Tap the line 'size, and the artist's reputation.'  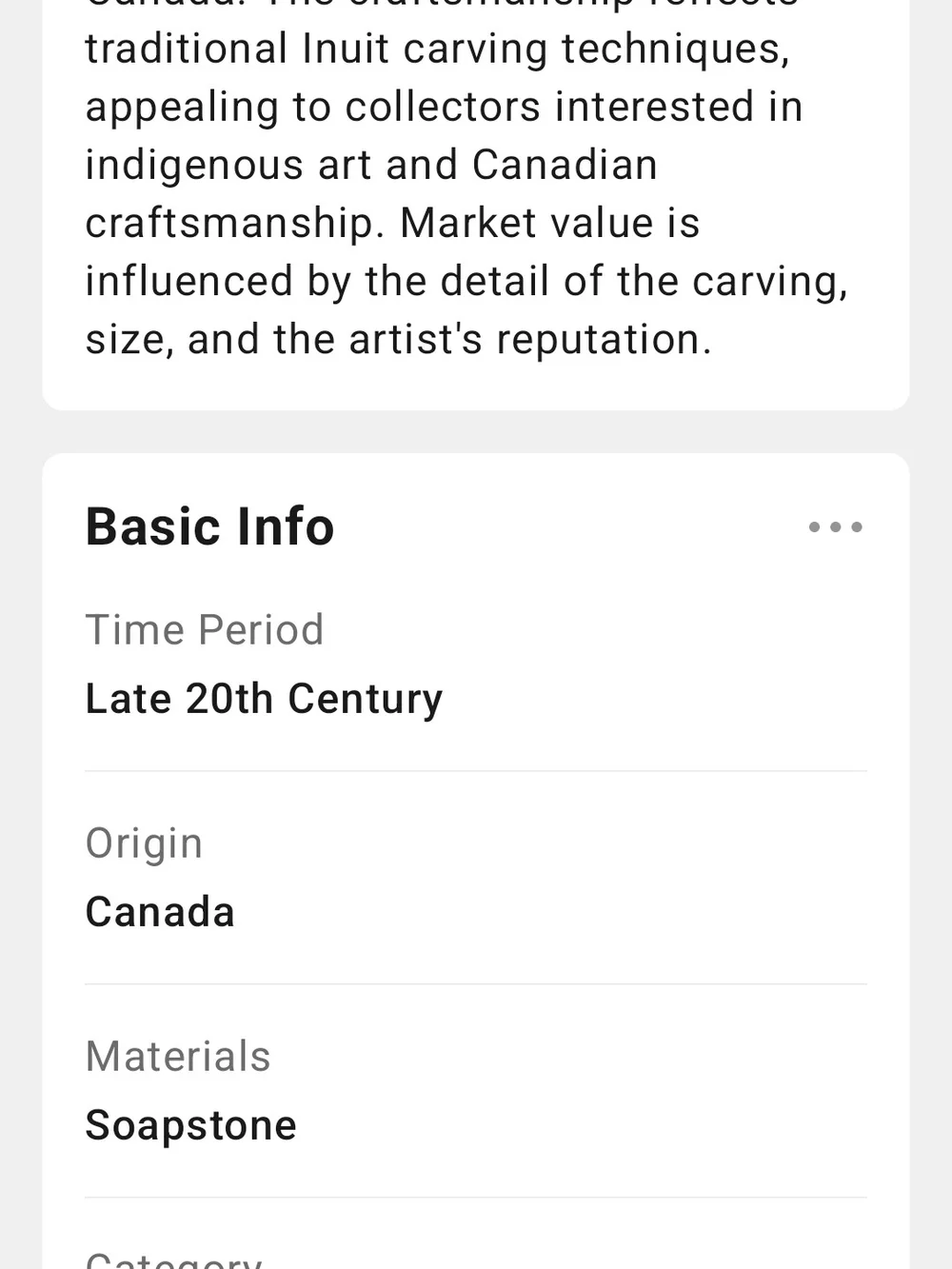tap(399, 340)
